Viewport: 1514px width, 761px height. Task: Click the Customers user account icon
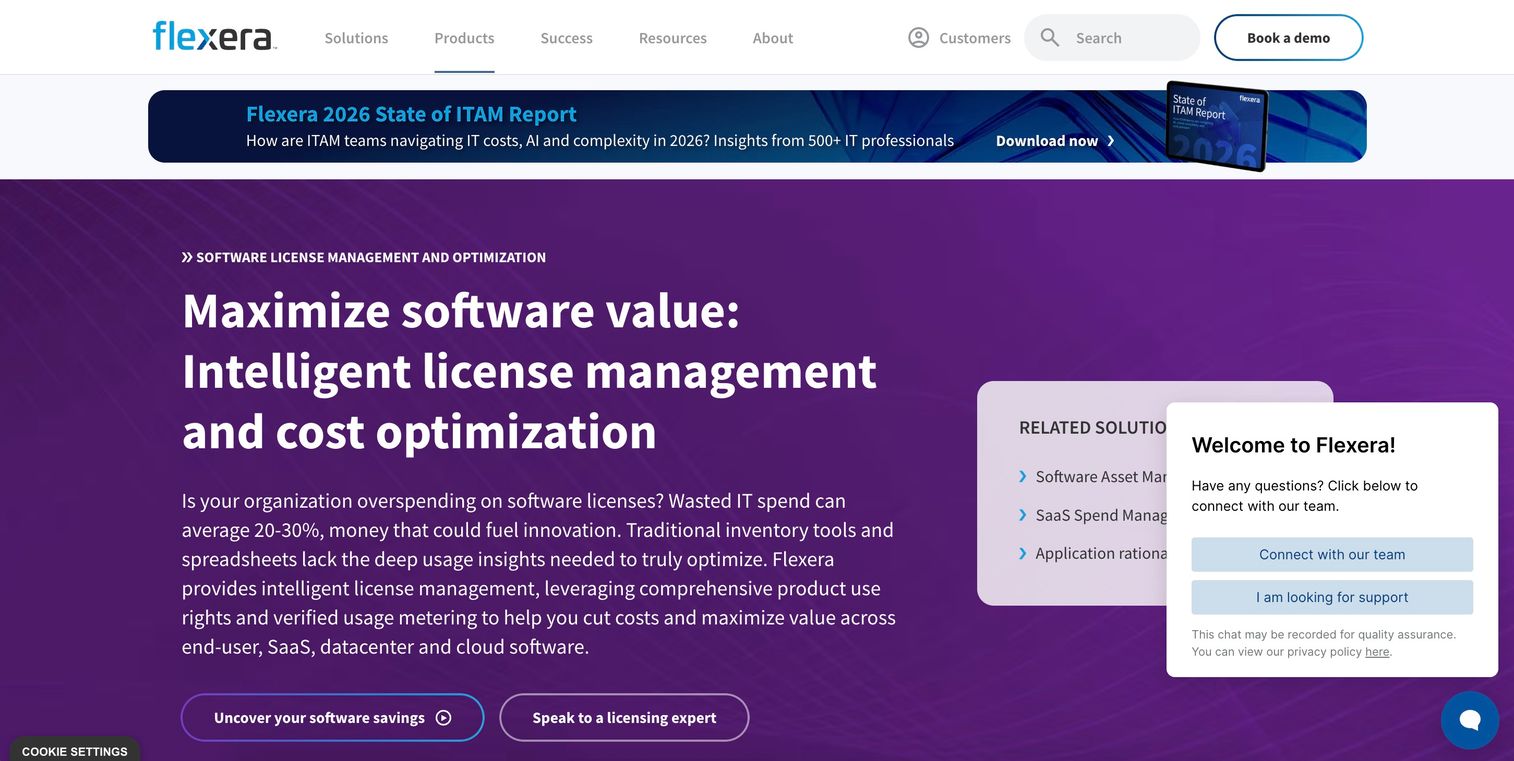click(x=918, y=38)
